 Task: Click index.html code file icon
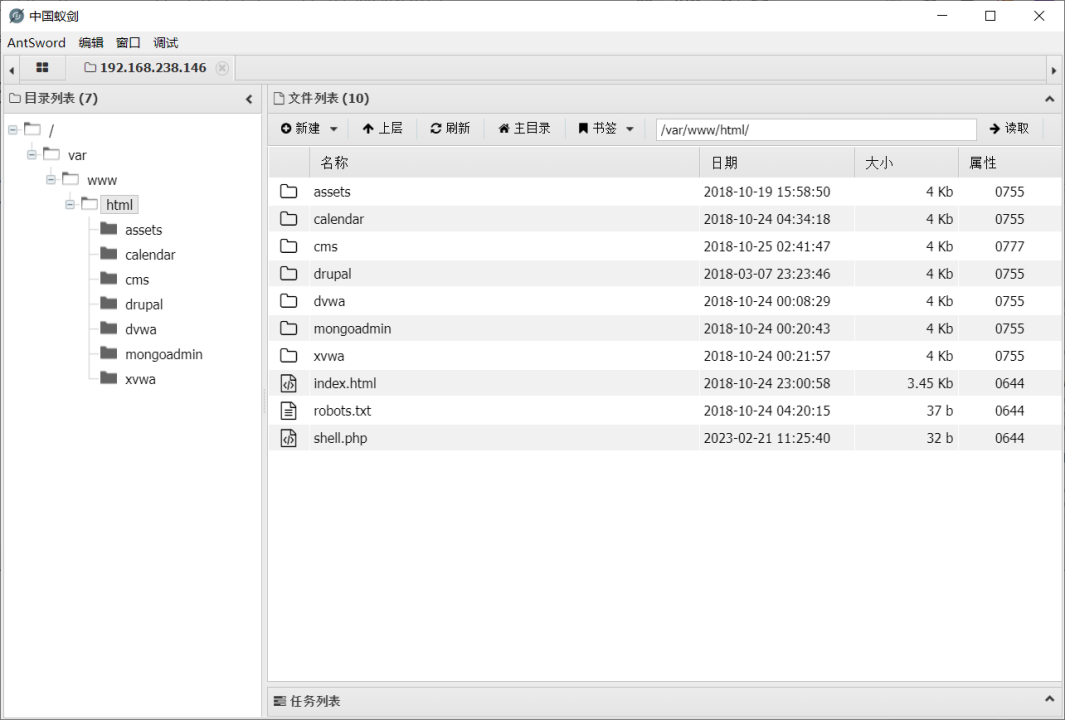289,383
